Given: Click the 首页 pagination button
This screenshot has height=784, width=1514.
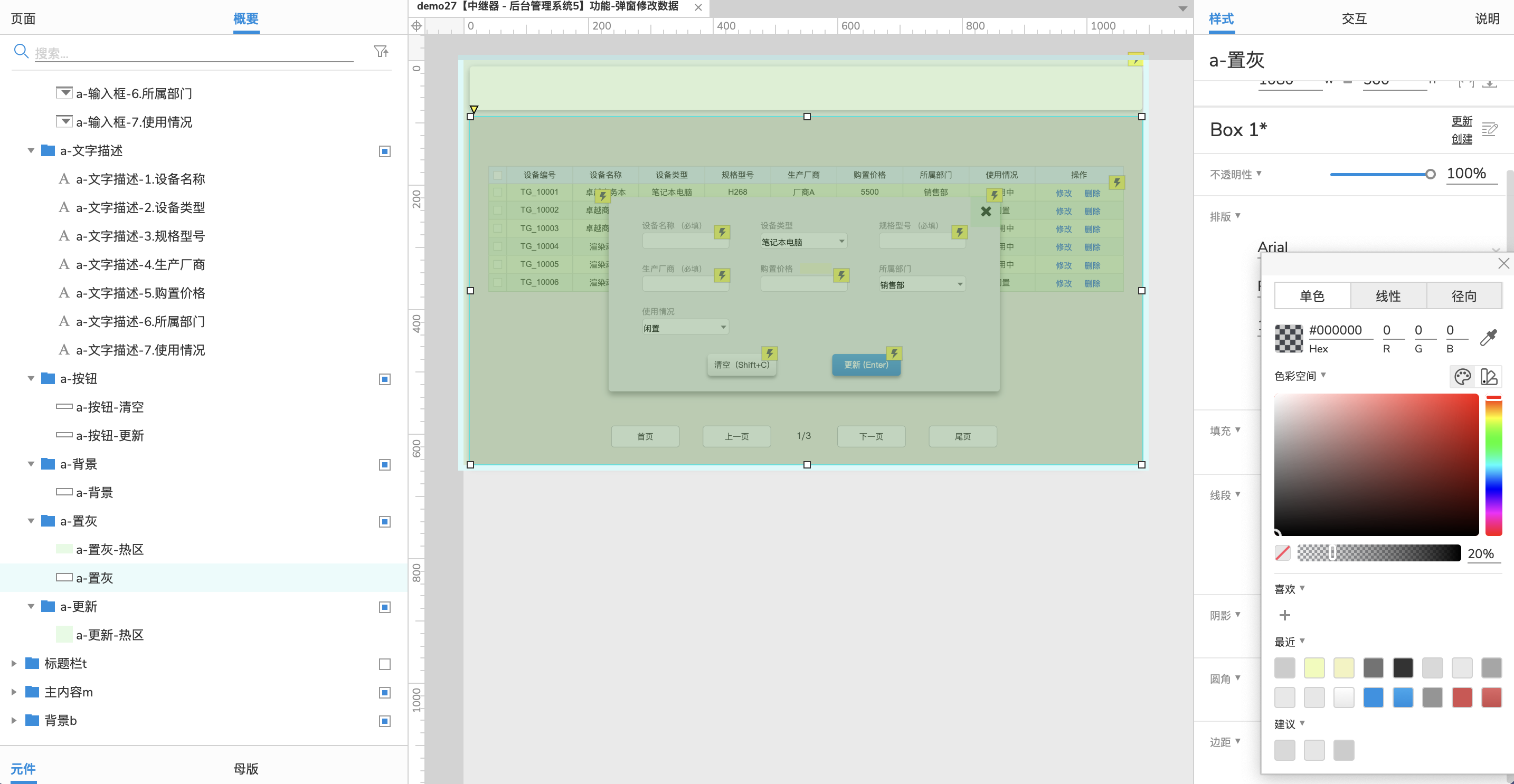Looking at the screenshot, I should click(x=645, y=436).
